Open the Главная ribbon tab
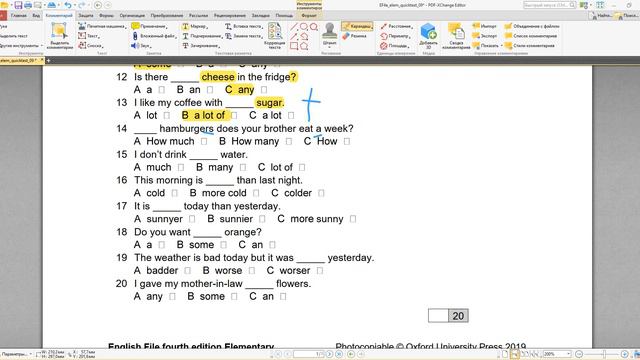This screenshot has width=640, height=360. (19, 16)
